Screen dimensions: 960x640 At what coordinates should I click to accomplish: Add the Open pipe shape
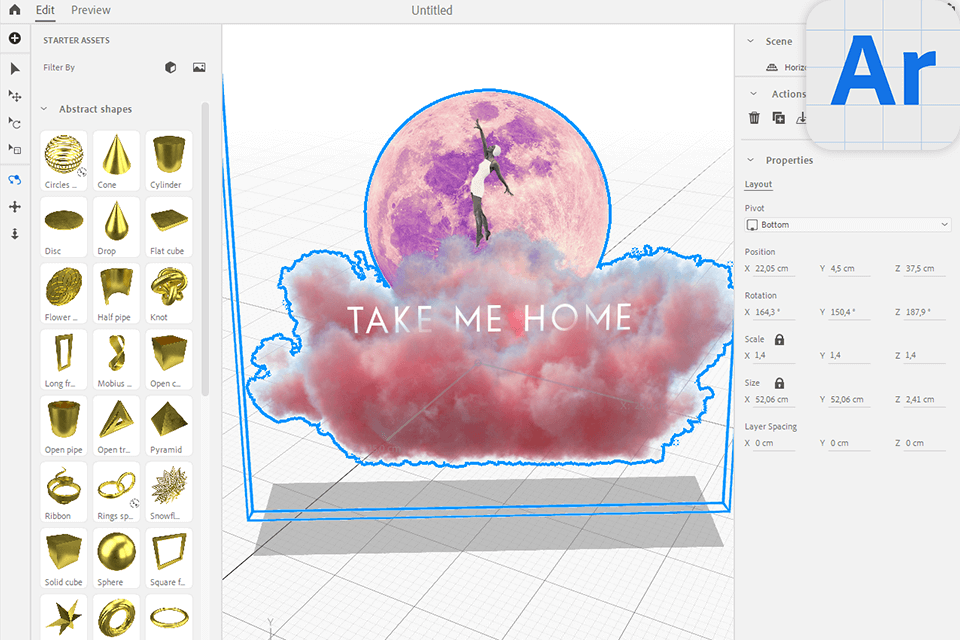click(x=64, y=425)
